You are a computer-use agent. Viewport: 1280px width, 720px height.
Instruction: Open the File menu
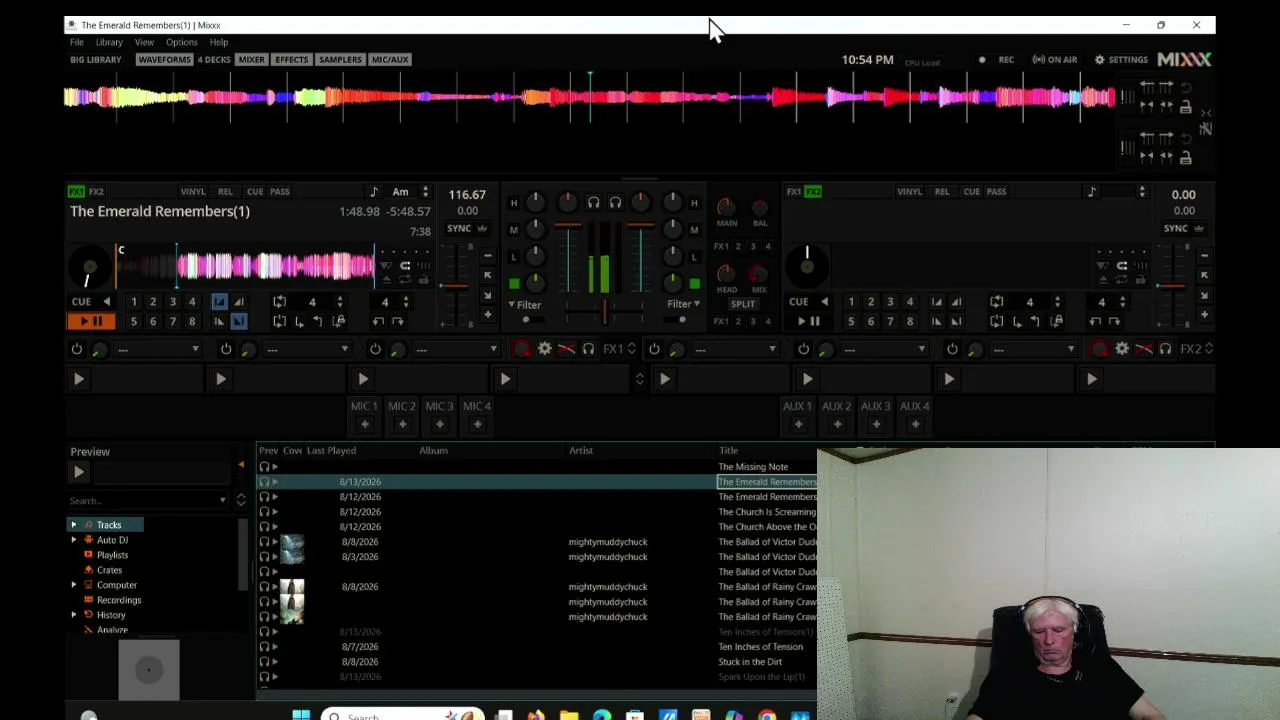[x=77, y=43]
